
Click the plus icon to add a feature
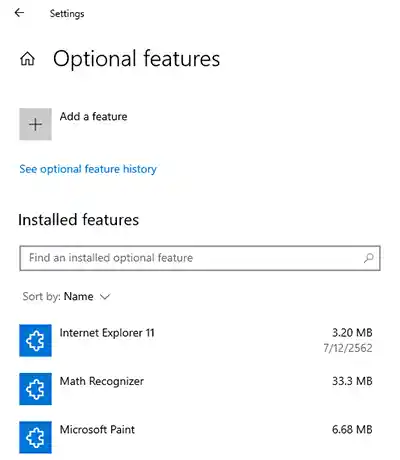pyautogui.click(x=35, y=124)
